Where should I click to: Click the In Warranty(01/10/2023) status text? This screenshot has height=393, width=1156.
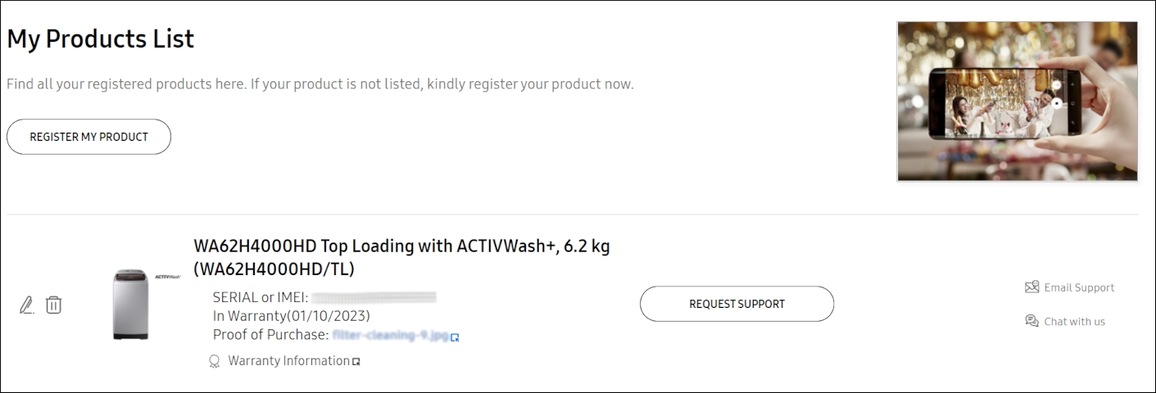291,316
